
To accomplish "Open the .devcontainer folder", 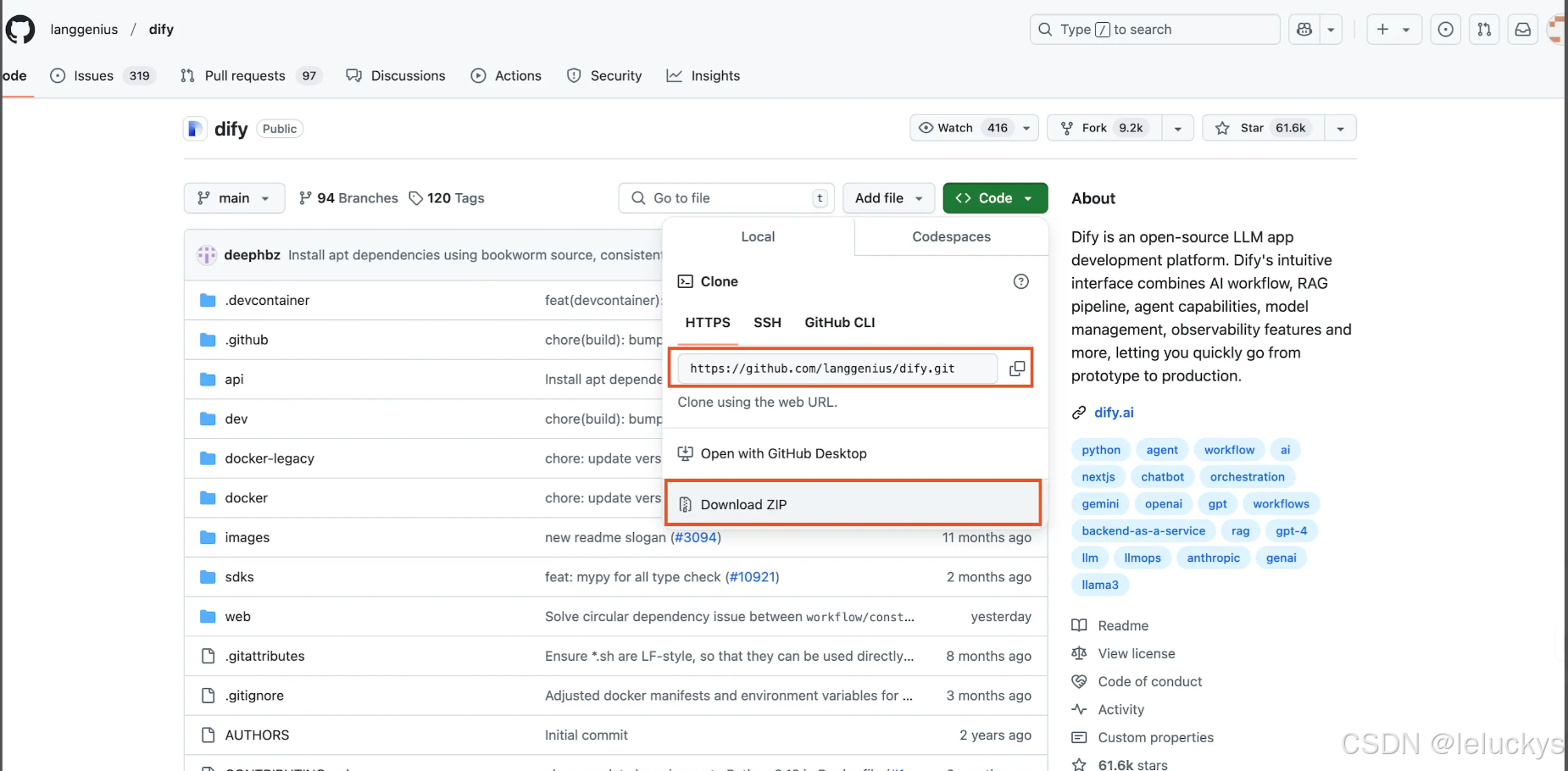I will (x=267, y=301).
